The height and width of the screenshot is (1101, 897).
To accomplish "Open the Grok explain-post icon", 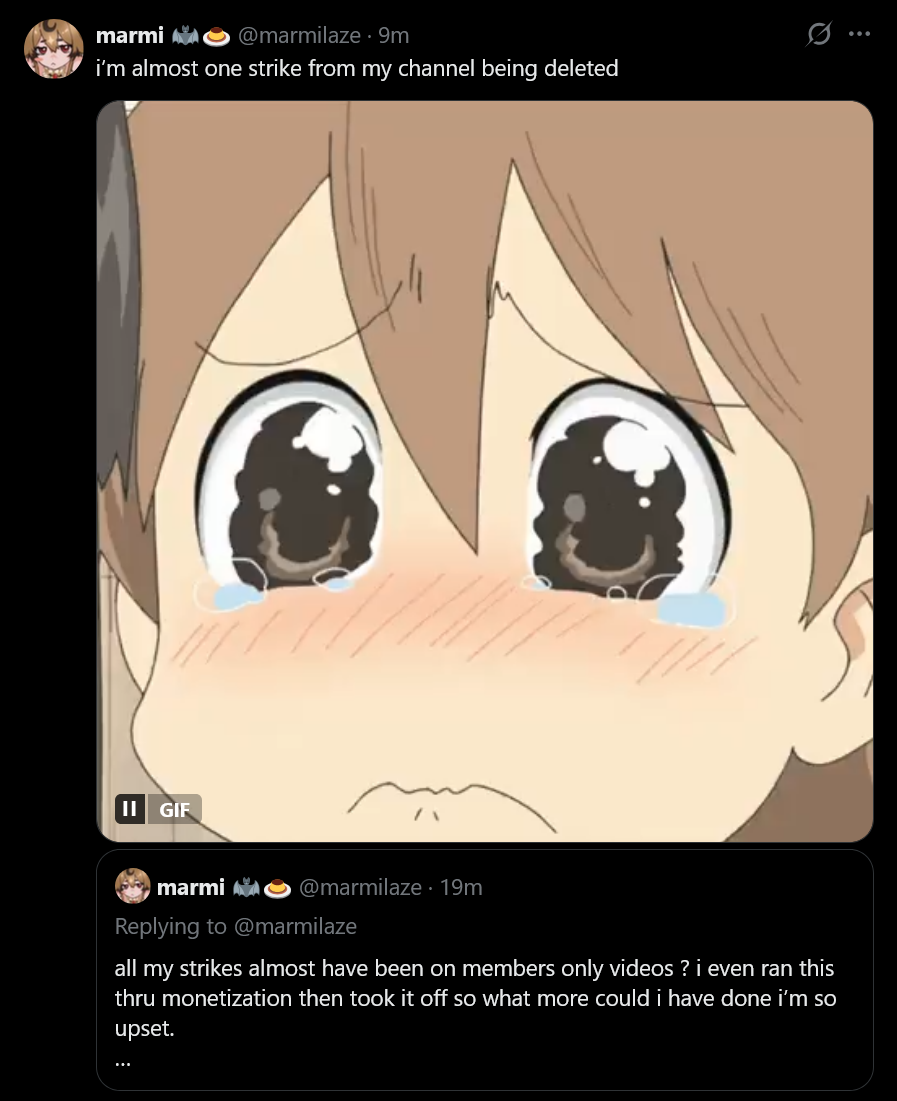I will coord(819,33).
